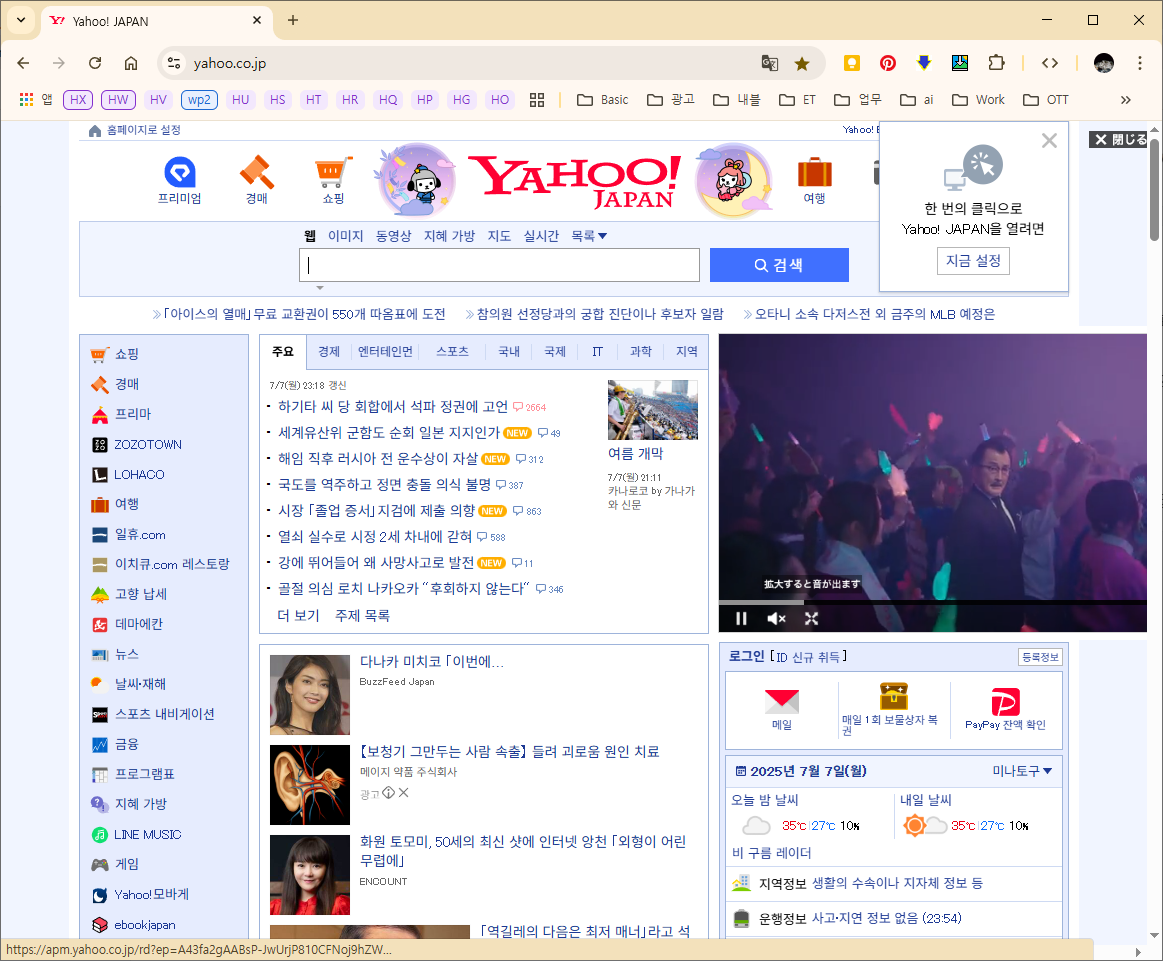
Task: Open the 주제 목록 link
Action: (363, 615)
